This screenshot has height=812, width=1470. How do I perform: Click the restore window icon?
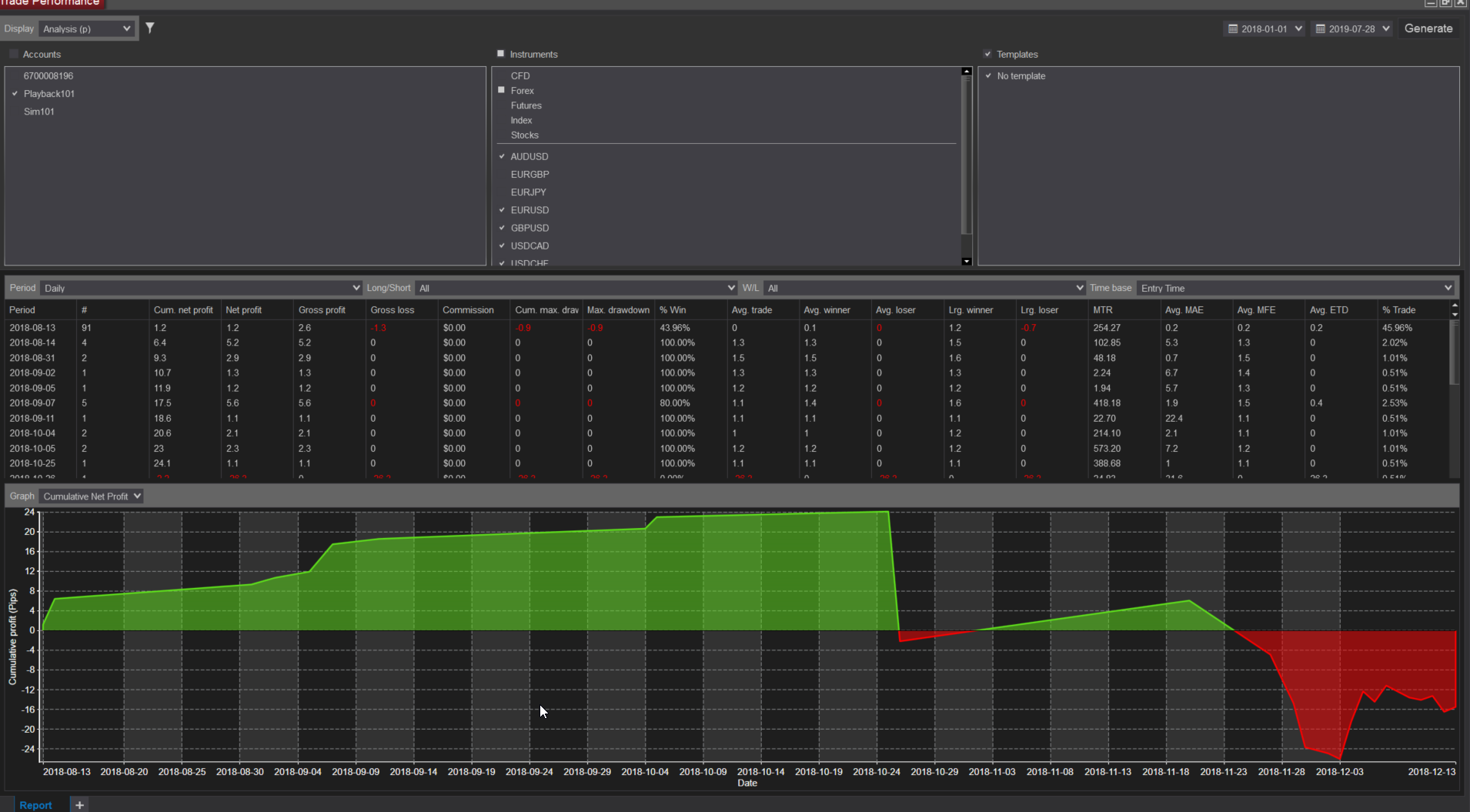coord(1445,3)
